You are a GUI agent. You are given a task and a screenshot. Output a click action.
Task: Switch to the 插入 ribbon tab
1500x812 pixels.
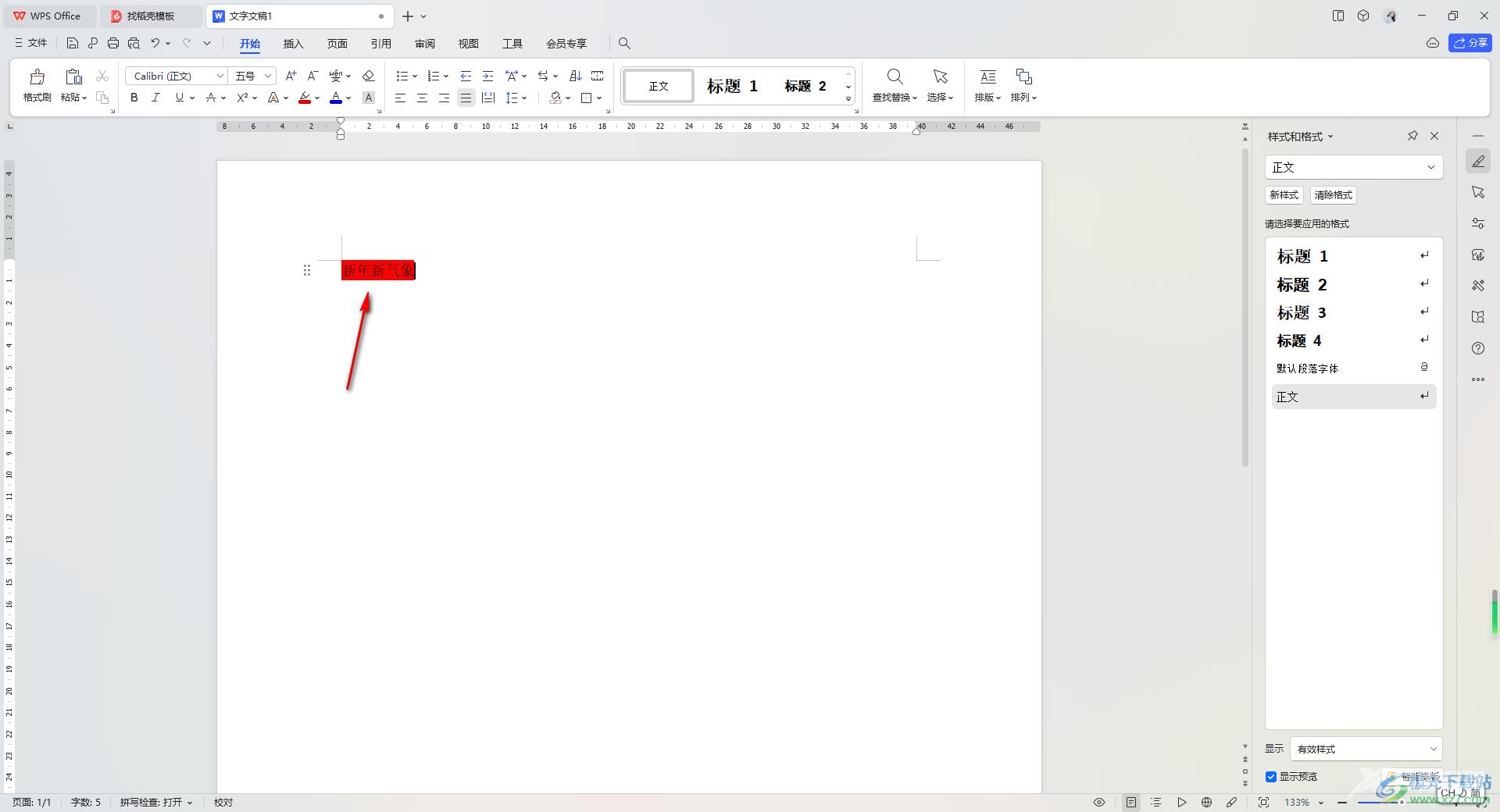[293, 44]
